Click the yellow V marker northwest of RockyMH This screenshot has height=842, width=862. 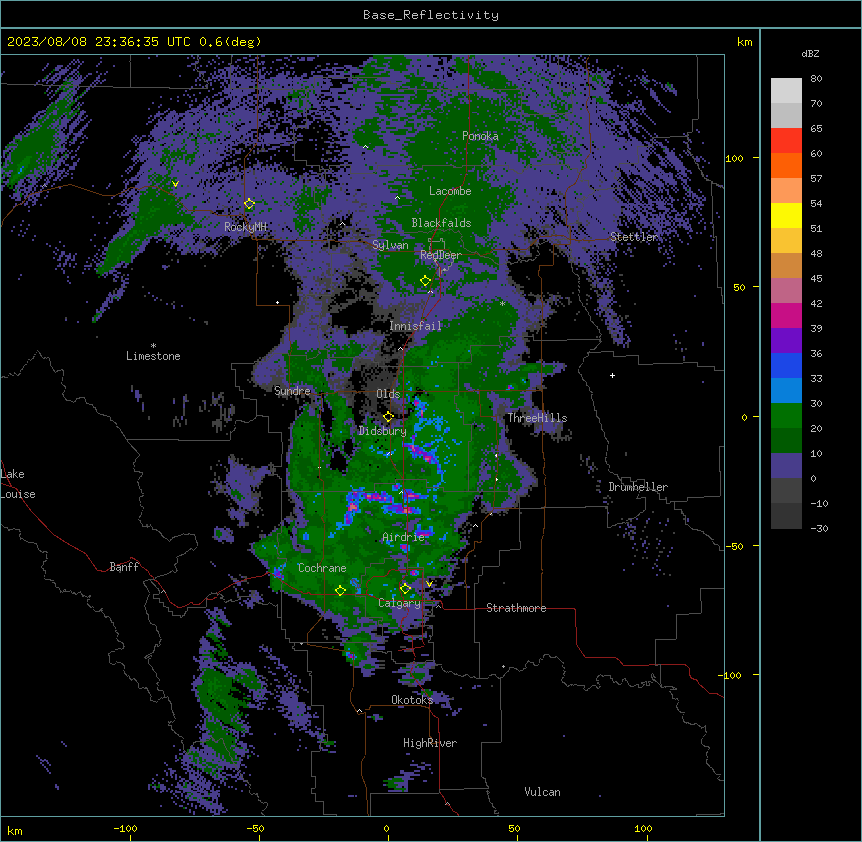[175, 184]
